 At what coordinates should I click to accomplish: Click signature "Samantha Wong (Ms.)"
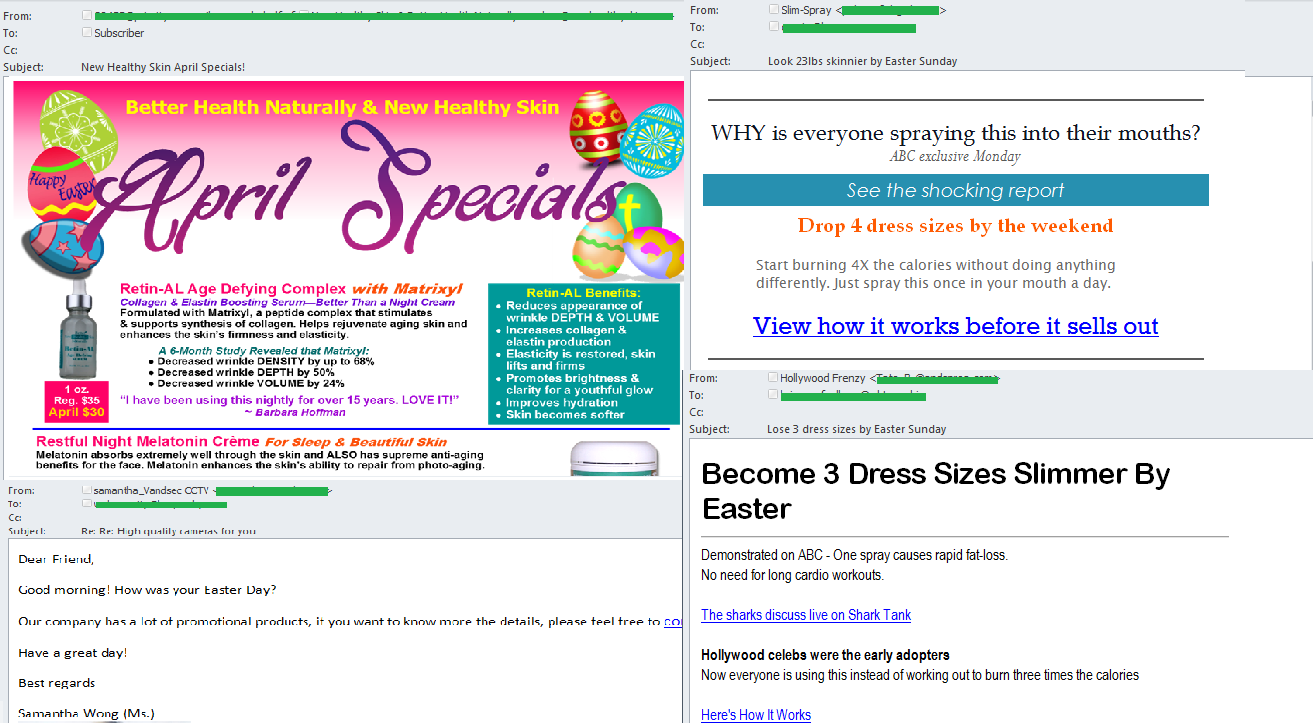86,714
